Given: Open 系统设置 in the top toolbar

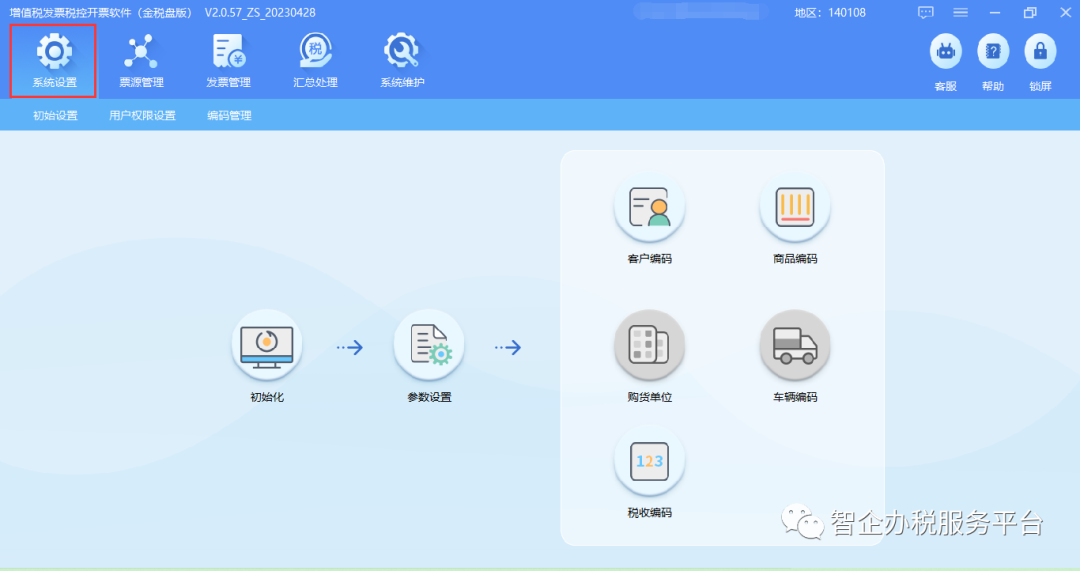Looking at the screenshot, I should [54, 61].
